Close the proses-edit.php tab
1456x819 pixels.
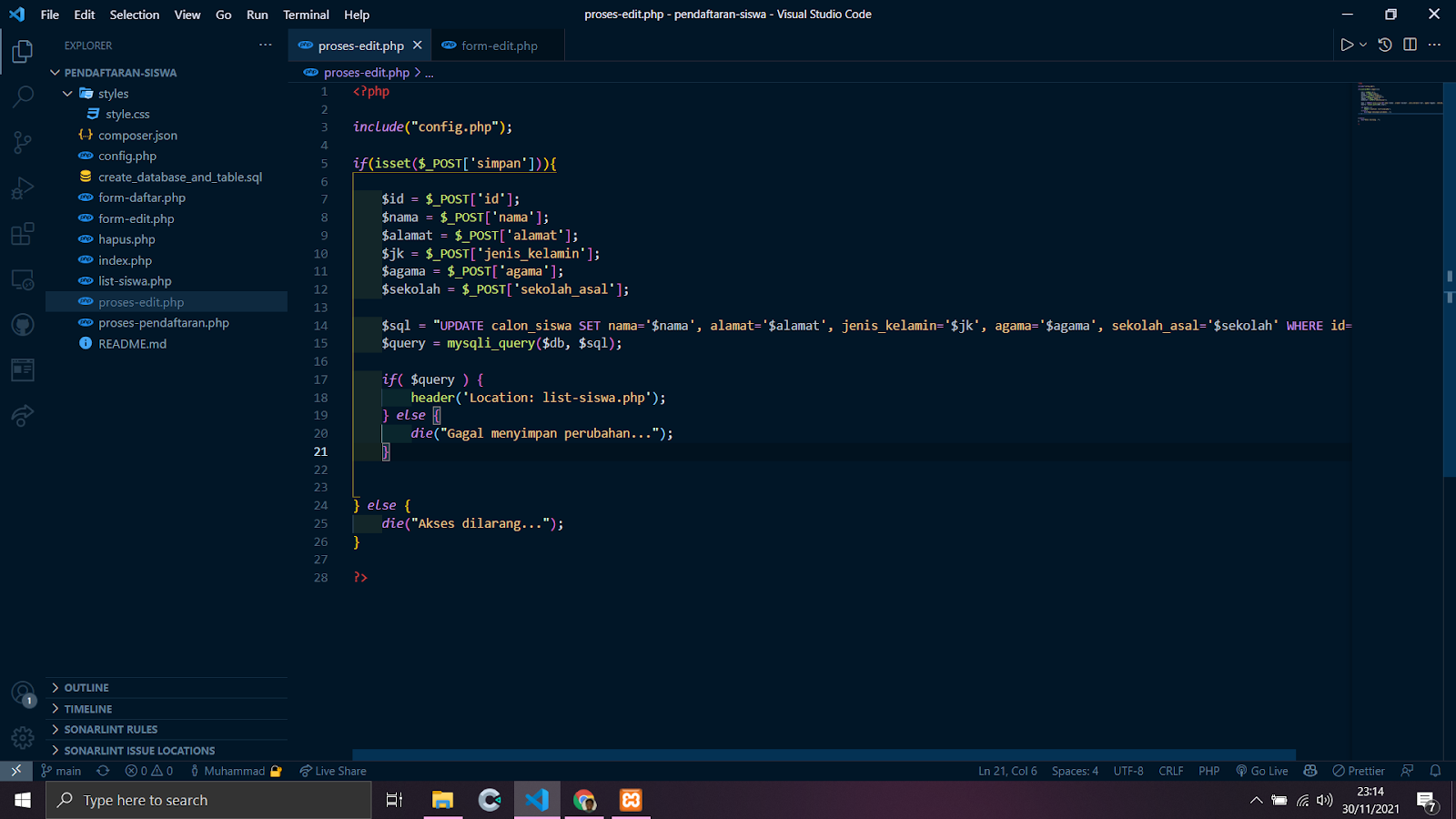click(x=418, y=45)
